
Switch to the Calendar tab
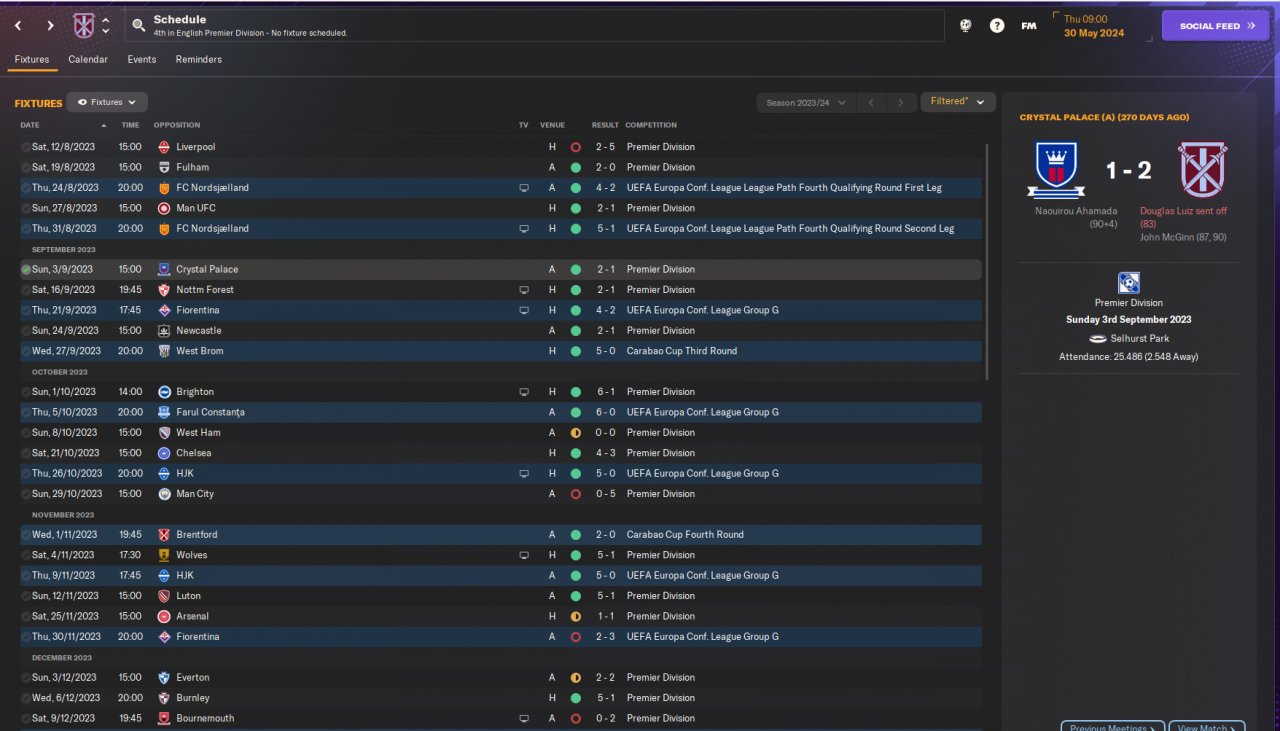tap(88, 60)
